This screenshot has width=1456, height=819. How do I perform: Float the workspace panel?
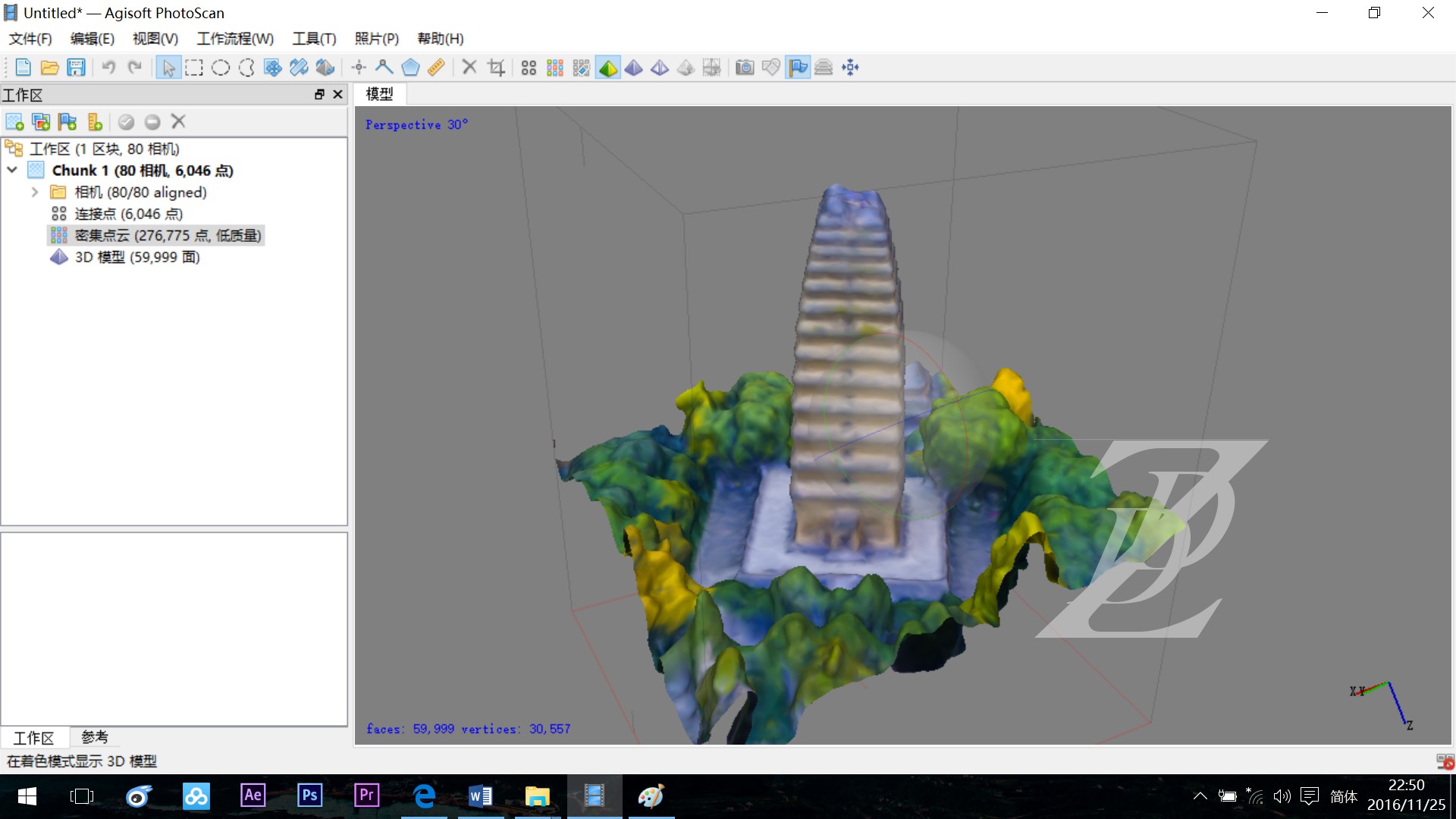[x=319, y=95]
